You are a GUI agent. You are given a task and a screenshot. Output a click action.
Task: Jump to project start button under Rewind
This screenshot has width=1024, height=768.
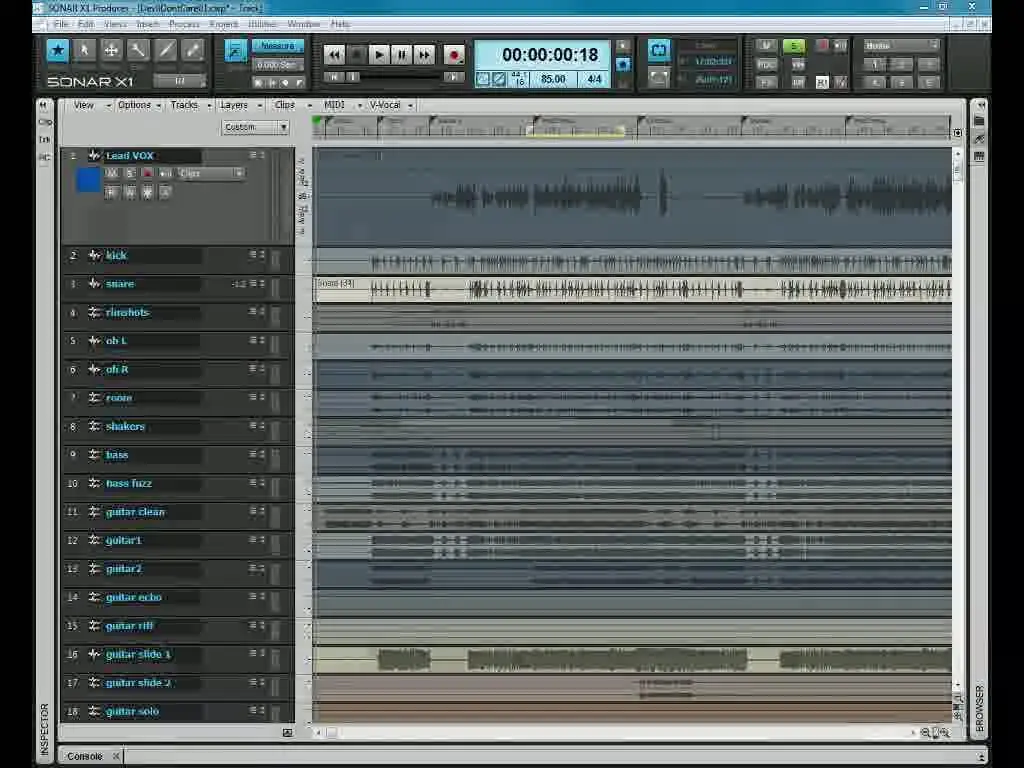[334, 77]
